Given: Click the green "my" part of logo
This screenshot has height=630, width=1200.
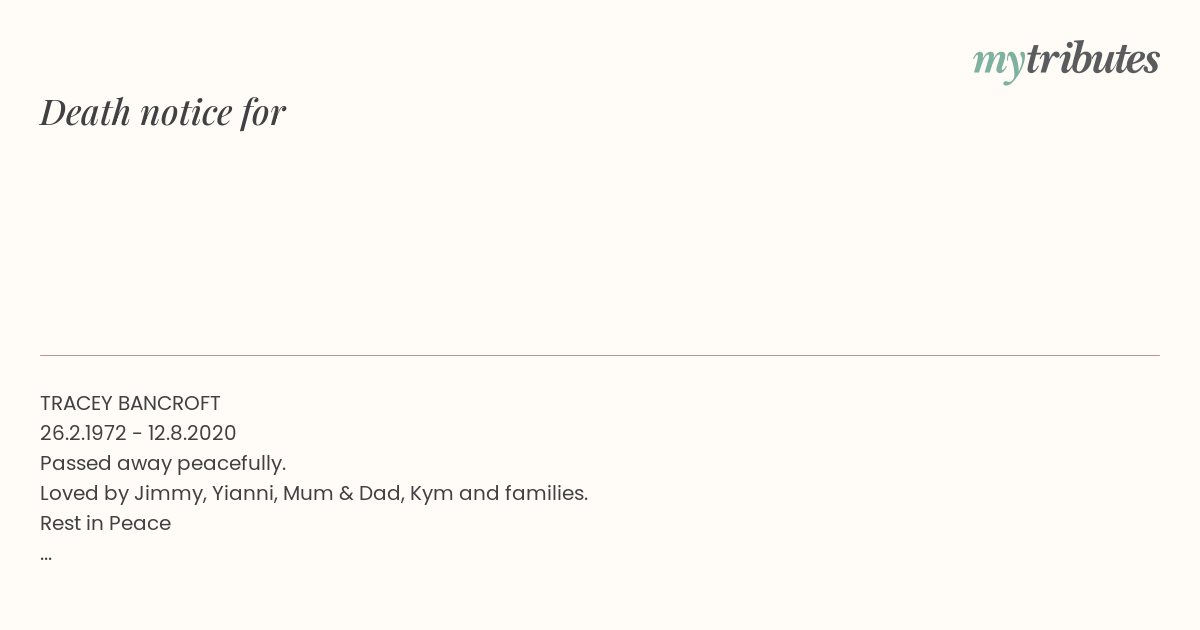Looking at the screenshot, I should [x=999, y=64].
